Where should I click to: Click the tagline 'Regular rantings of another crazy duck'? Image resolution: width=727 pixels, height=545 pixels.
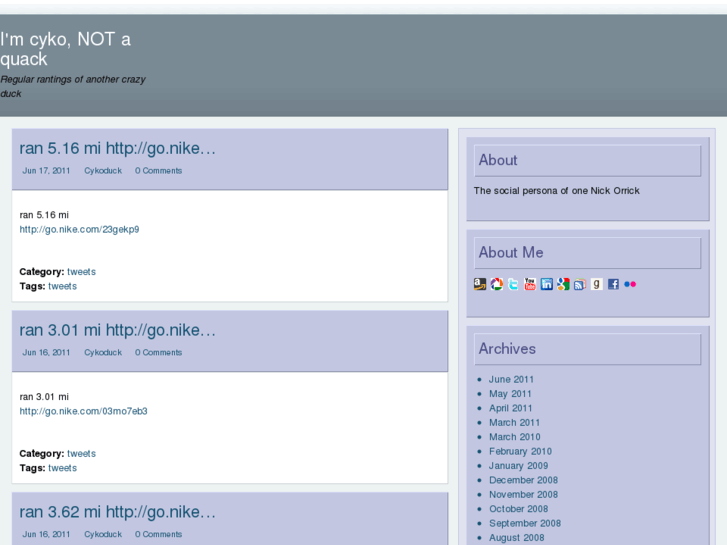[x=73, y=87]
